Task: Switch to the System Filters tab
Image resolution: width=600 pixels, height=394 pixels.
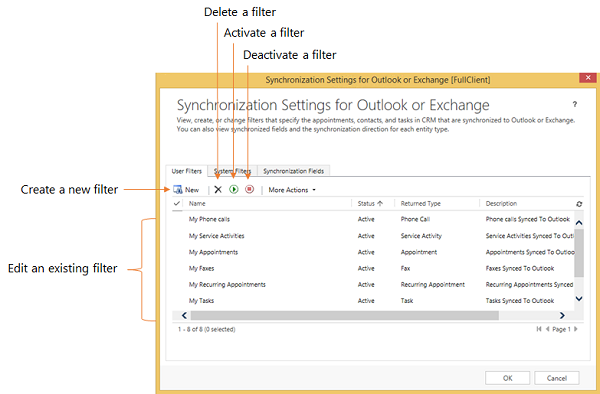Action: [232, 171]
